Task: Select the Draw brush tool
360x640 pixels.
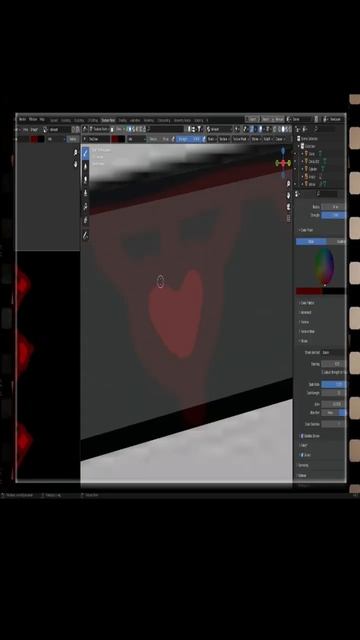Action: [85, 153]
